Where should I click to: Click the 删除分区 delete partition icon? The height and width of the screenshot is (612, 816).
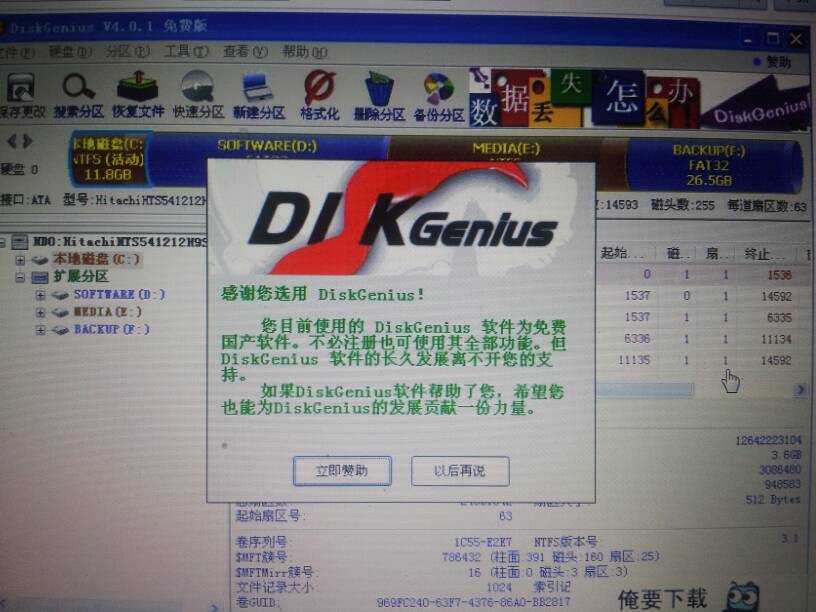[x=379, y=98]
